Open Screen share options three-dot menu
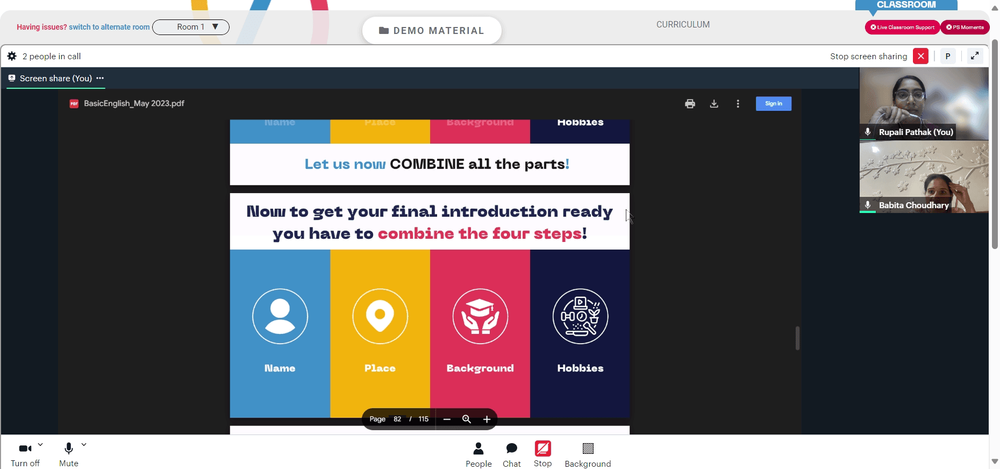This screenshot has height=469, width=1000. [100, 78]
